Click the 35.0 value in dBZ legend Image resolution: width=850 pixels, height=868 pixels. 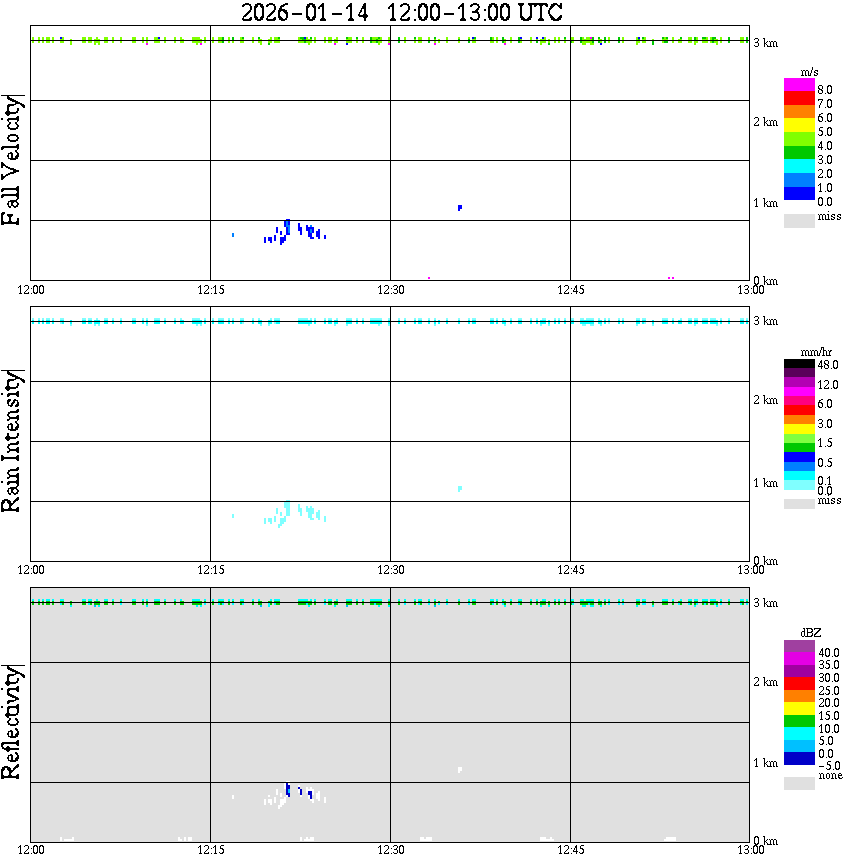click(829, 664)
